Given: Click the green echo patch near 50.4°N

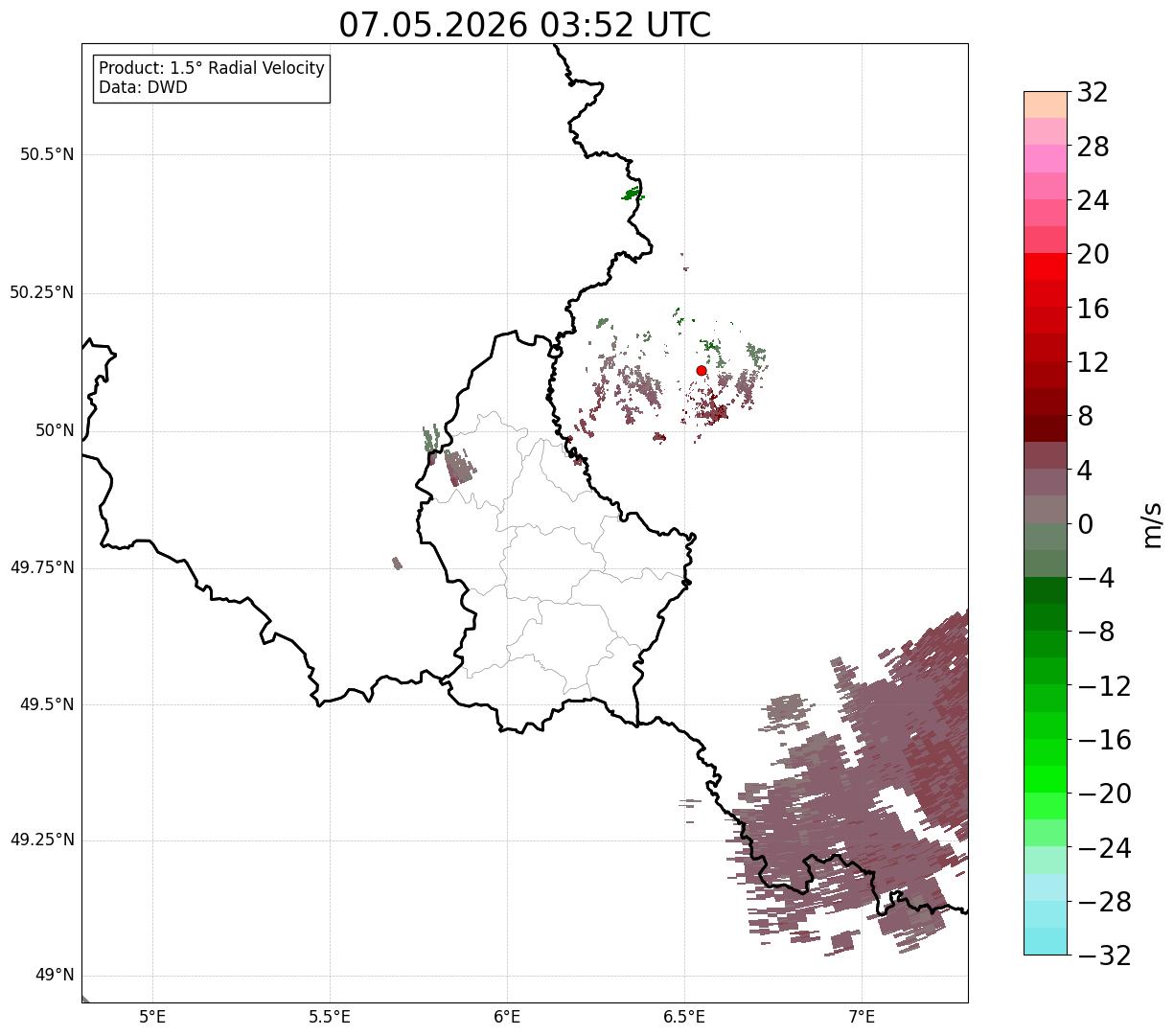Looking at the screenshot, I should click(x=633, y=195).
